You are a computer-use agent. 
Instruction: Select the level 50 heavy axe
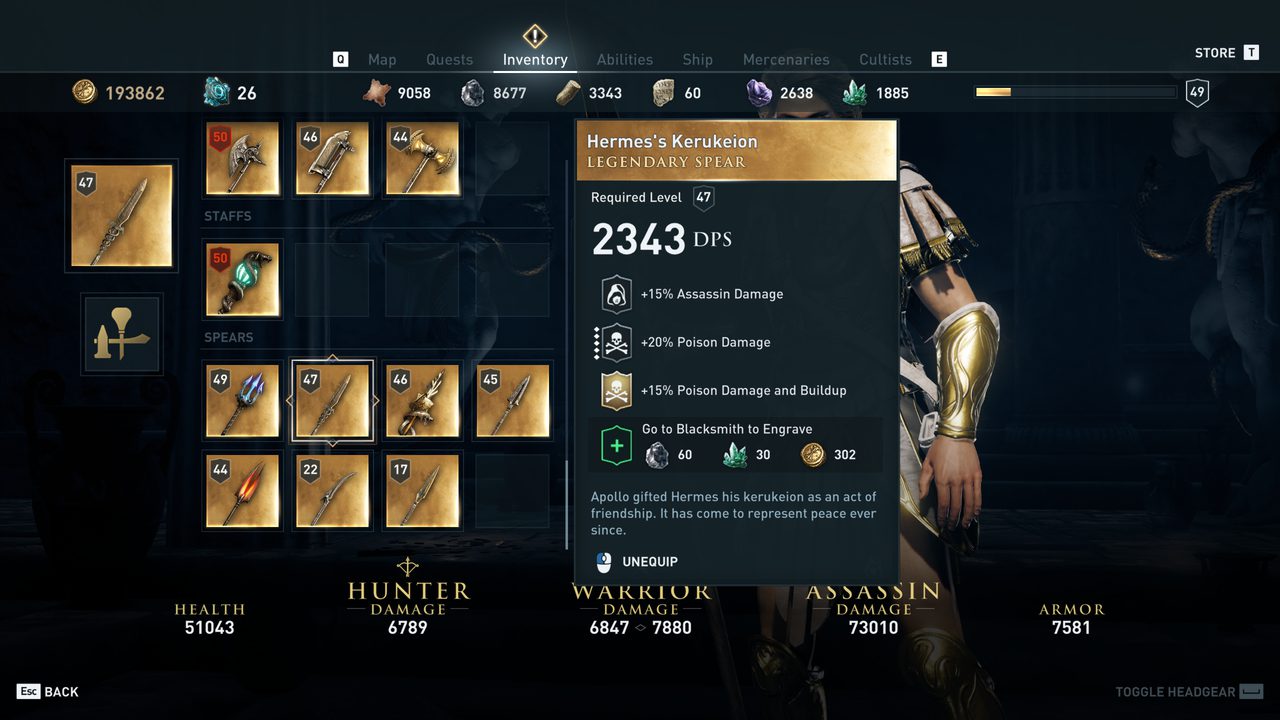[x=243, y=158]
